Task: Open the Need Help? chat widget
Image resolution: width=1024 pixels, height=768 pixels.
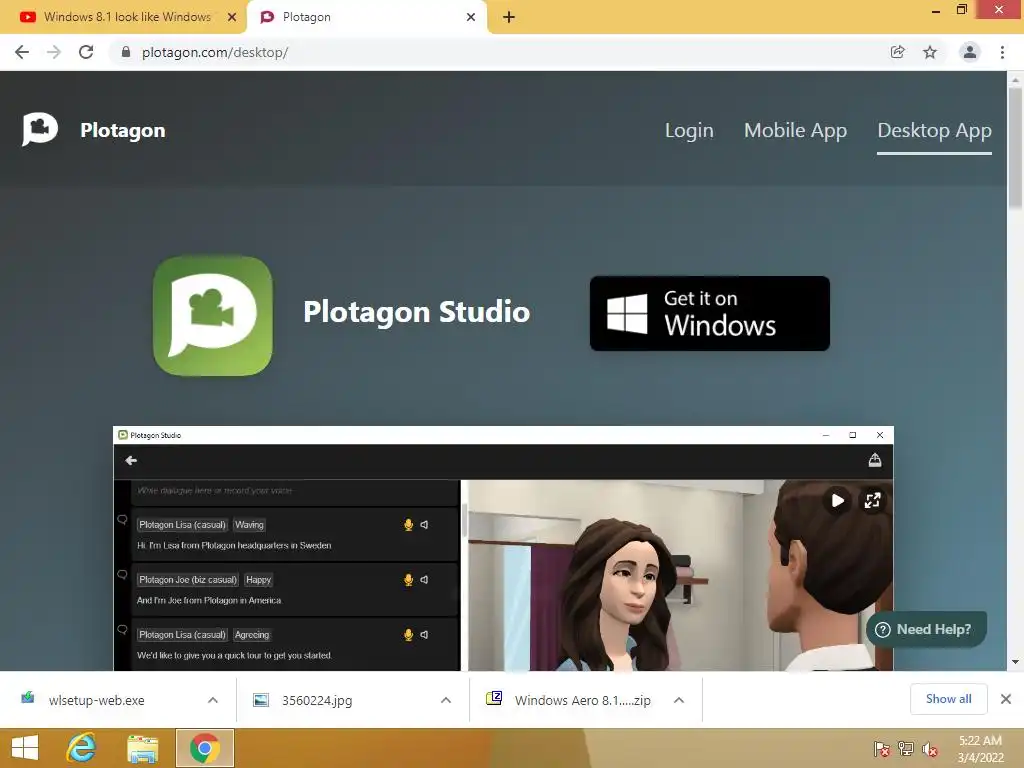Action: pyautogui.click(x=926, y=630)
